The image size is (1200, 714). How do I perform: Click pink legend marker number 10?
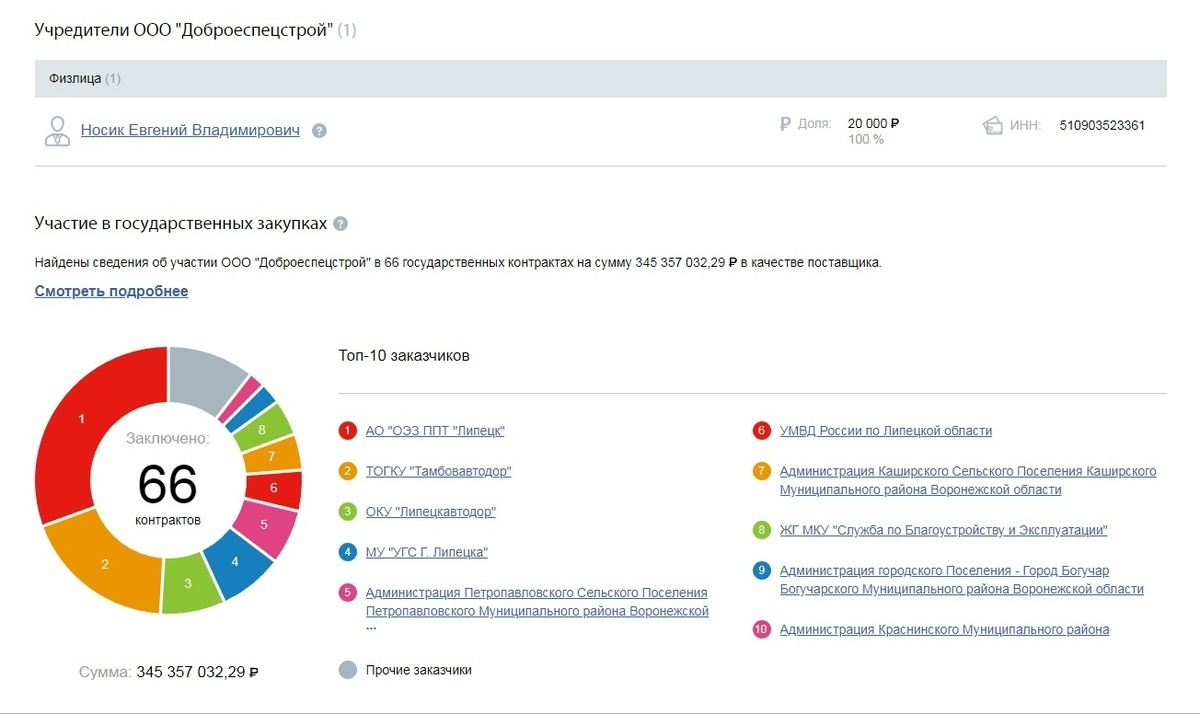(761, 630)
